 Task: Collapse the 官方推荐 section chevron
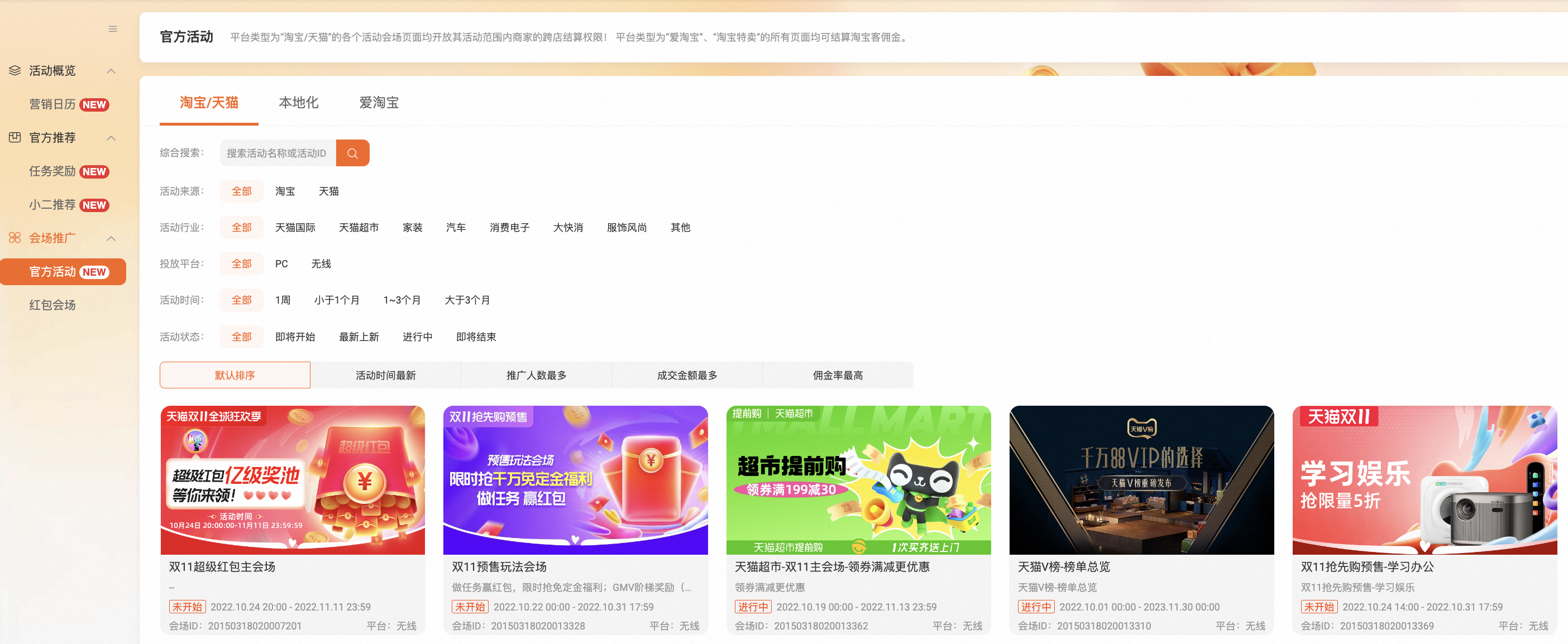[111, 138]
